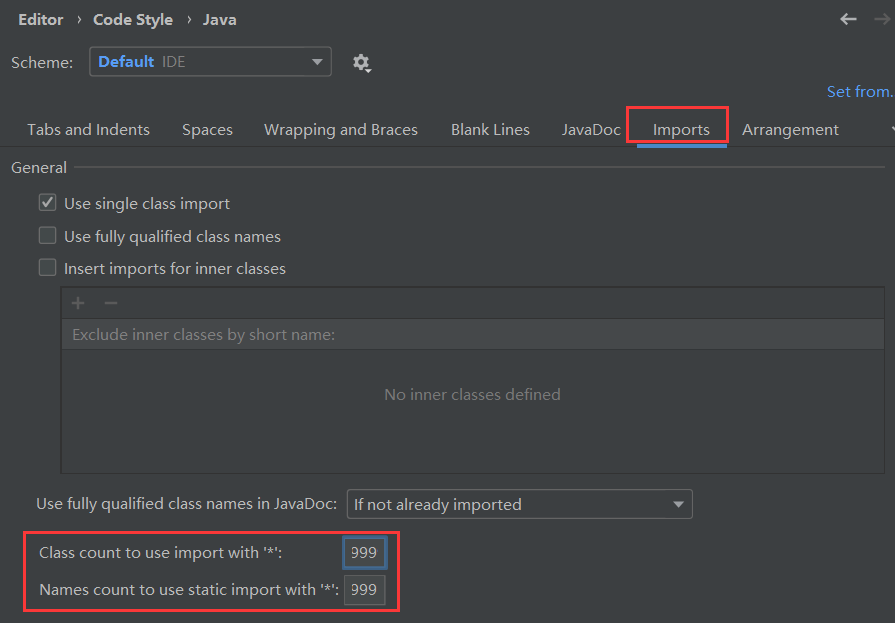Open the JavaDoc tab
The width and height of the screenshot is (895, 623).
point(591,130)
